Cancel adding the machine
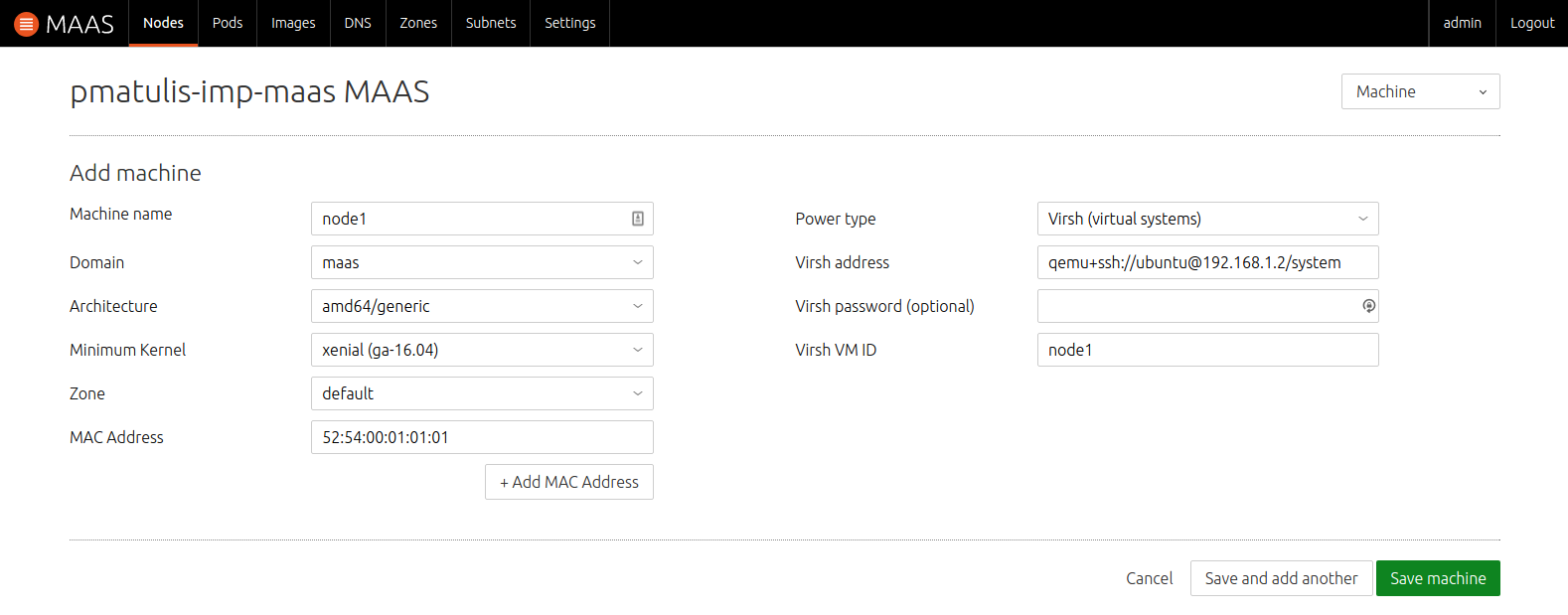 1150,578
